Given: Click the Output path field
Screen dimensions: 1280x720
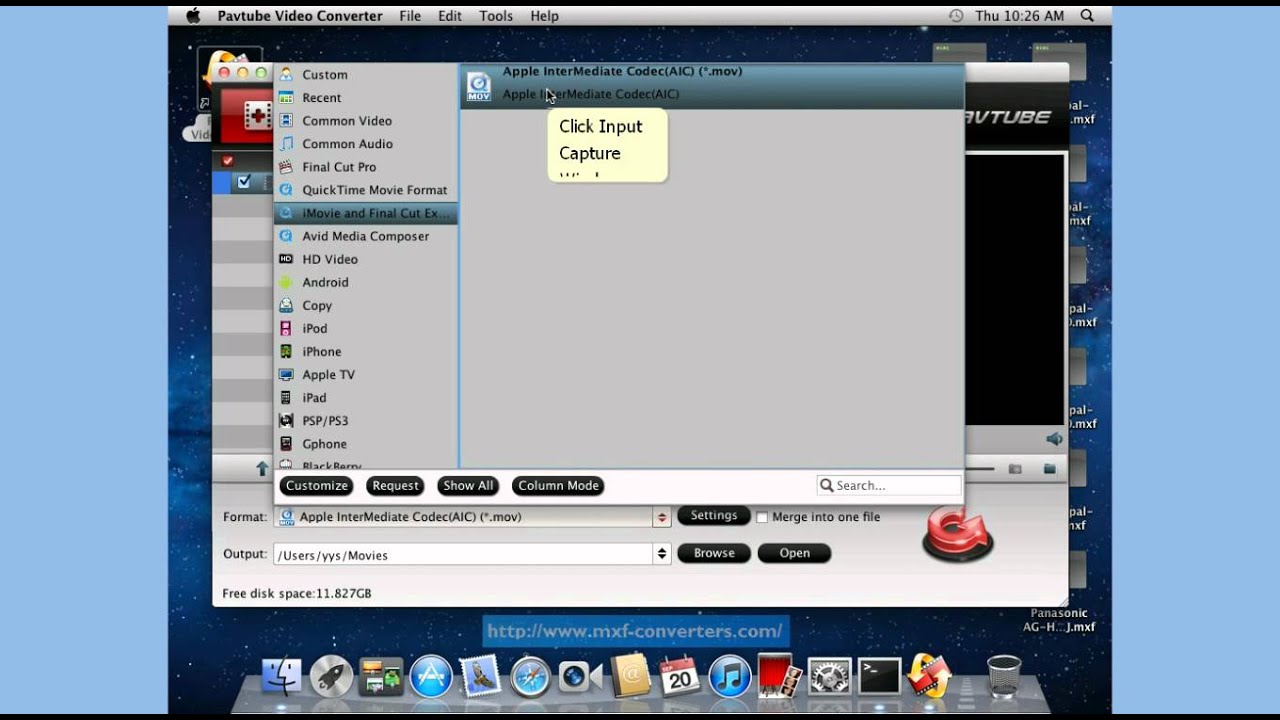Looking at the screenshot, I should 464,554.
